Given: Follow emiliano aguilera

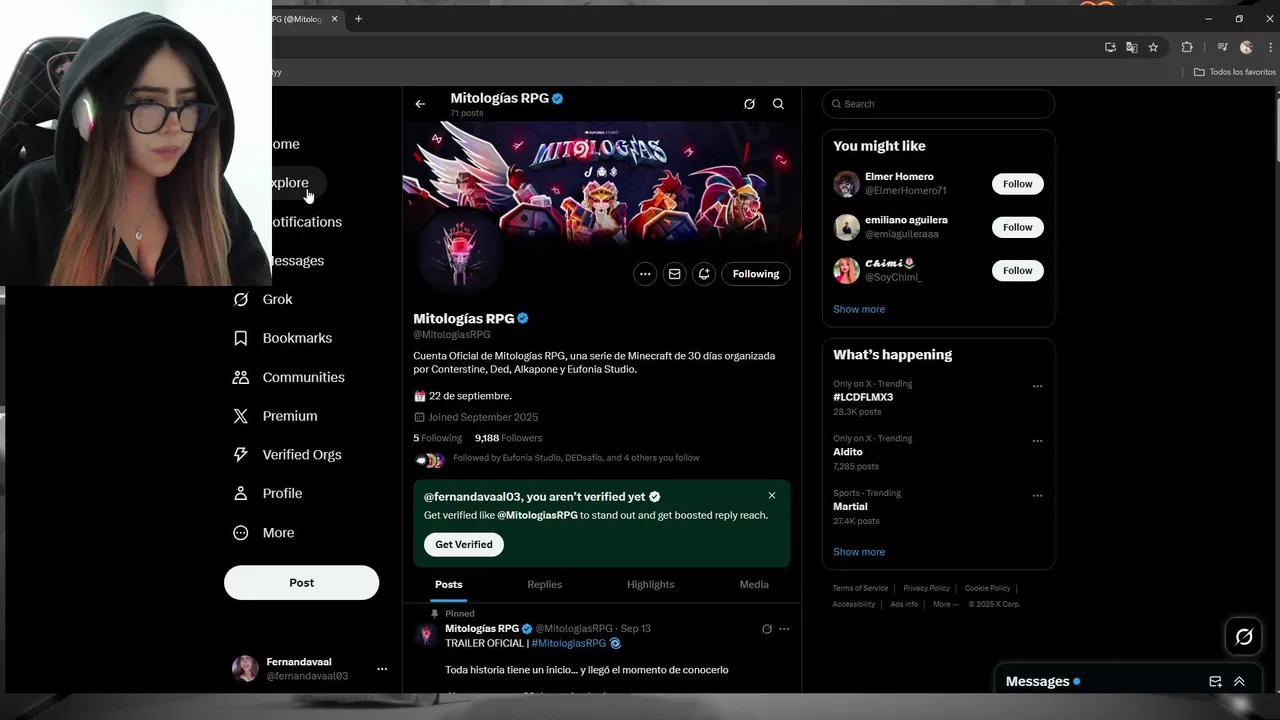Looking at the screenshot, I should [x=1018, y=227].
